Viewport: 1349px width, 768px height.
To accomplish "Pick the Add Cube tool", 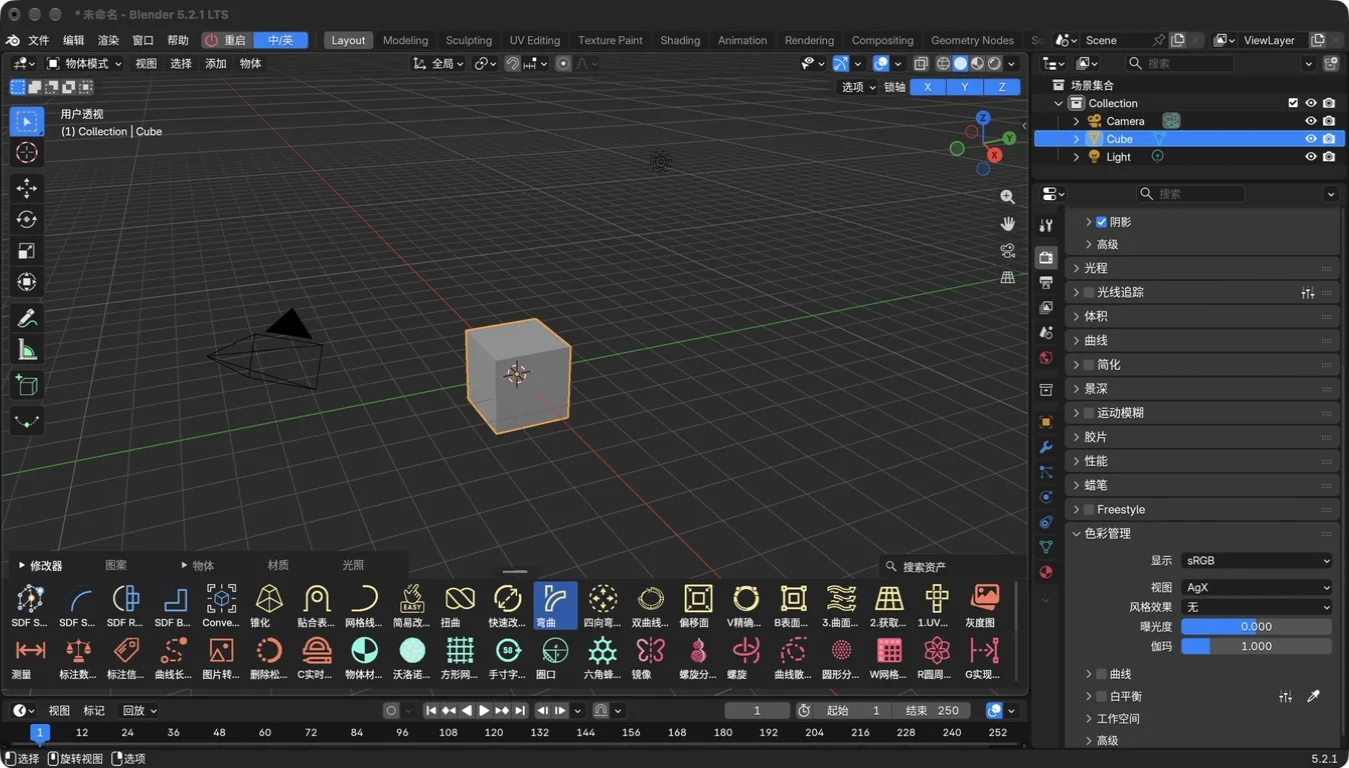I will click(x=27, y=385).
